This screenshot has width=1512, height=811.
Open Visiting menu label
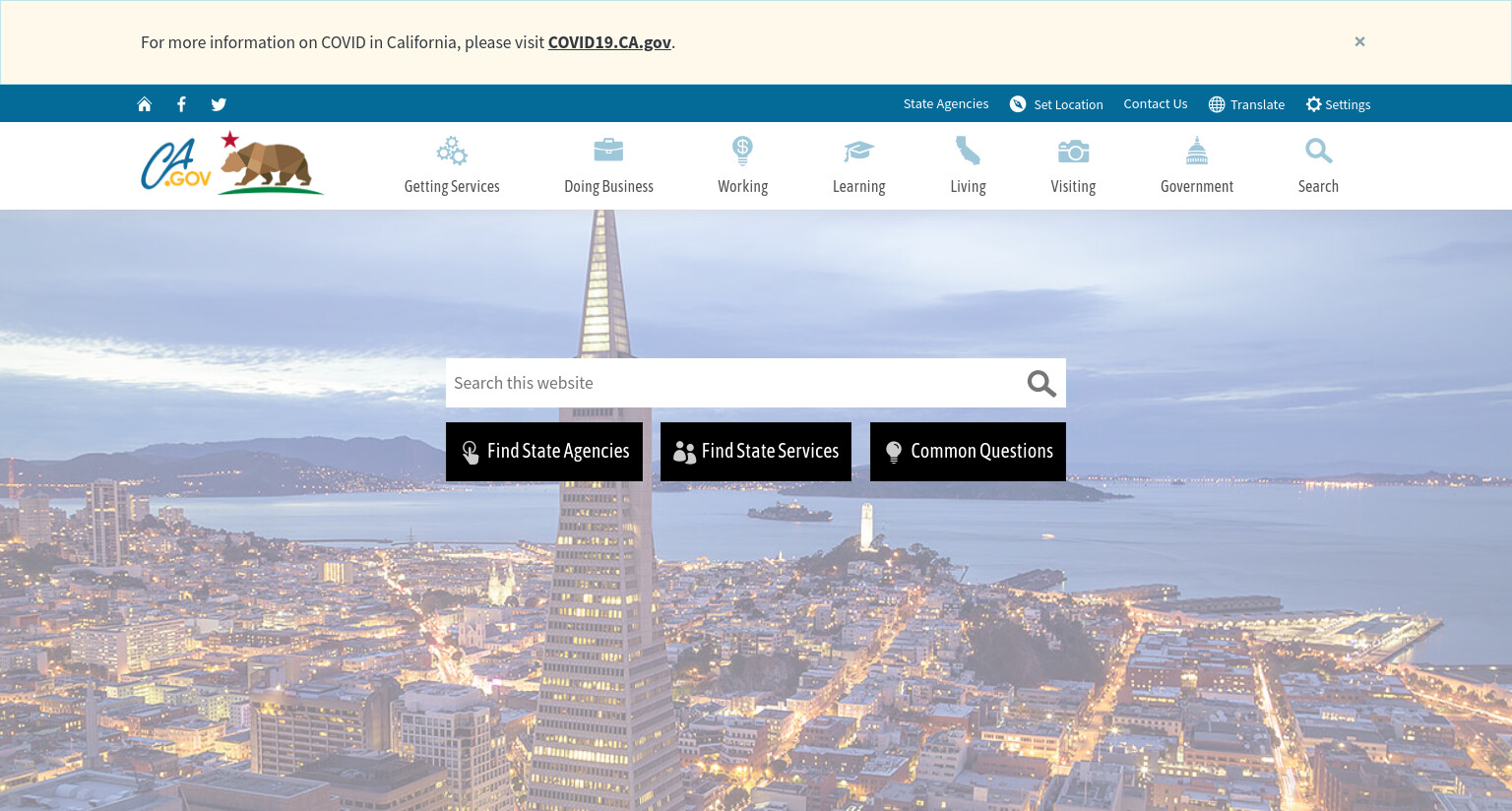point(1073,186)
